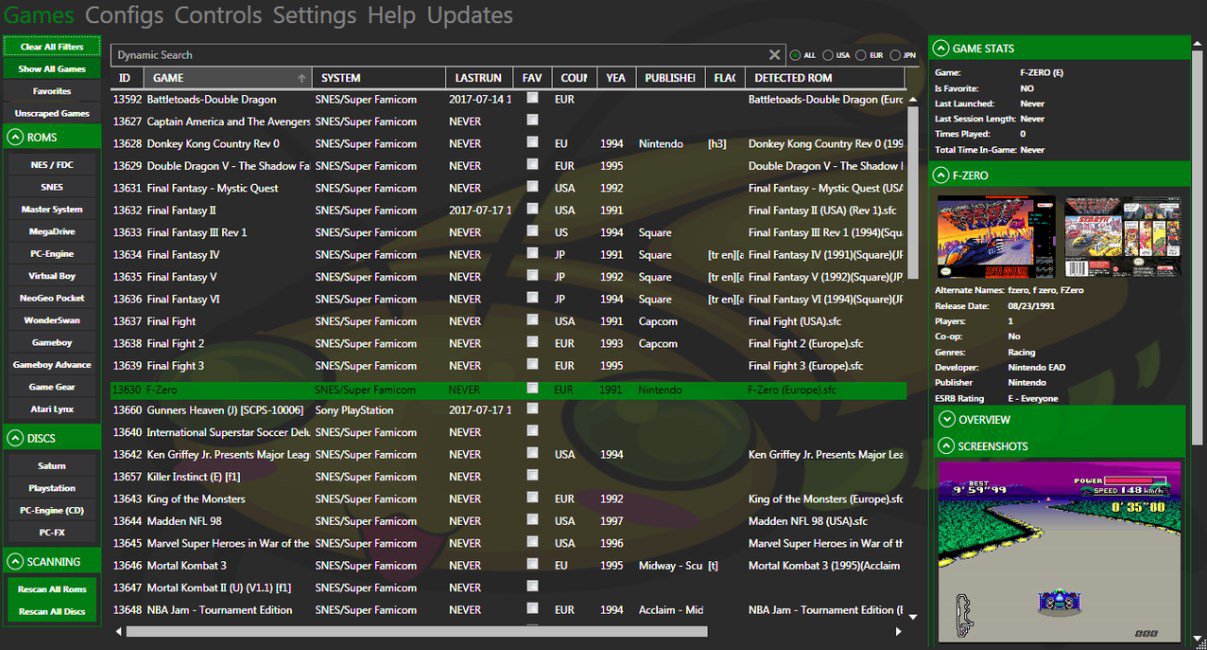Click Rescan All Roms
The image size is (1207, 650).
pos(52,590)
